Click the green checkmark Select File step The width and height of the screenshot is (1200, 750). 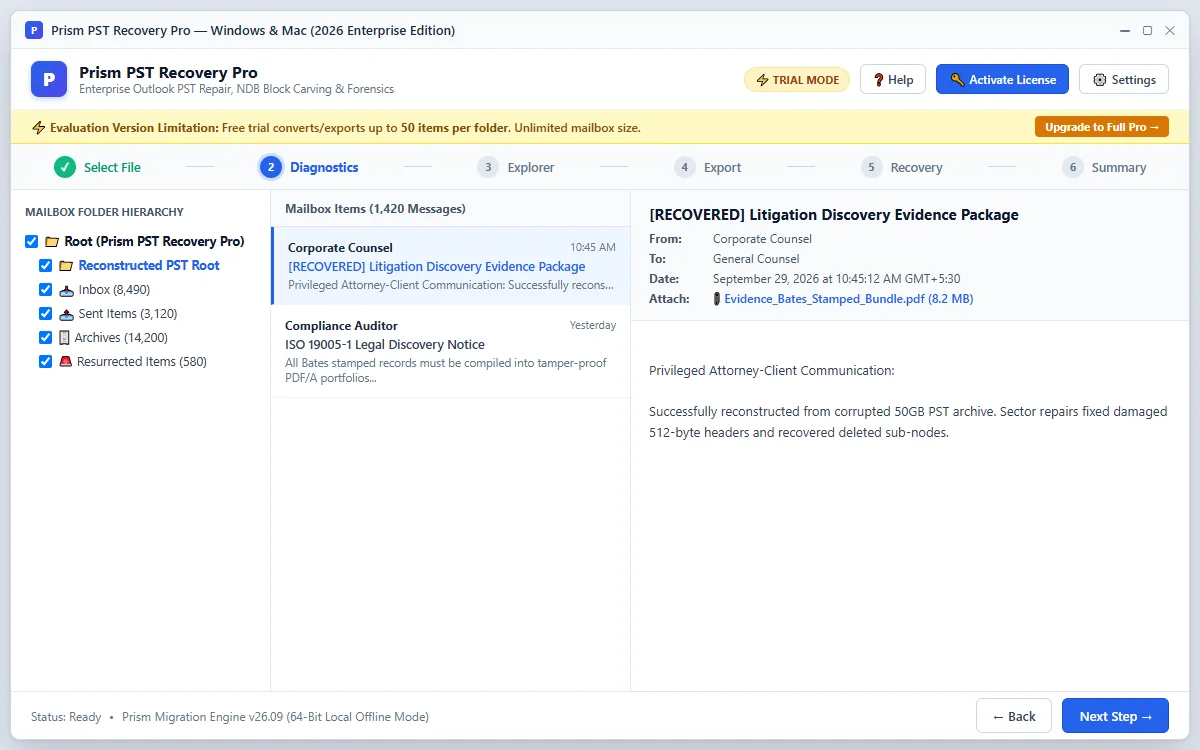click(65, 167)
